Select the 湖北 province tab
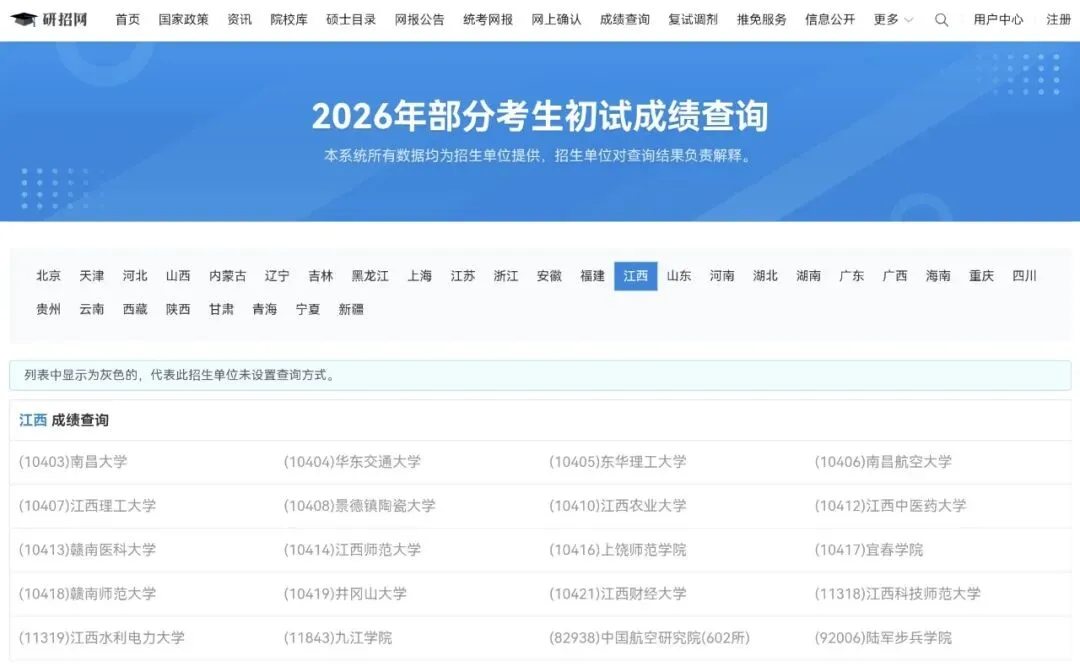 [x=765, y=276]
